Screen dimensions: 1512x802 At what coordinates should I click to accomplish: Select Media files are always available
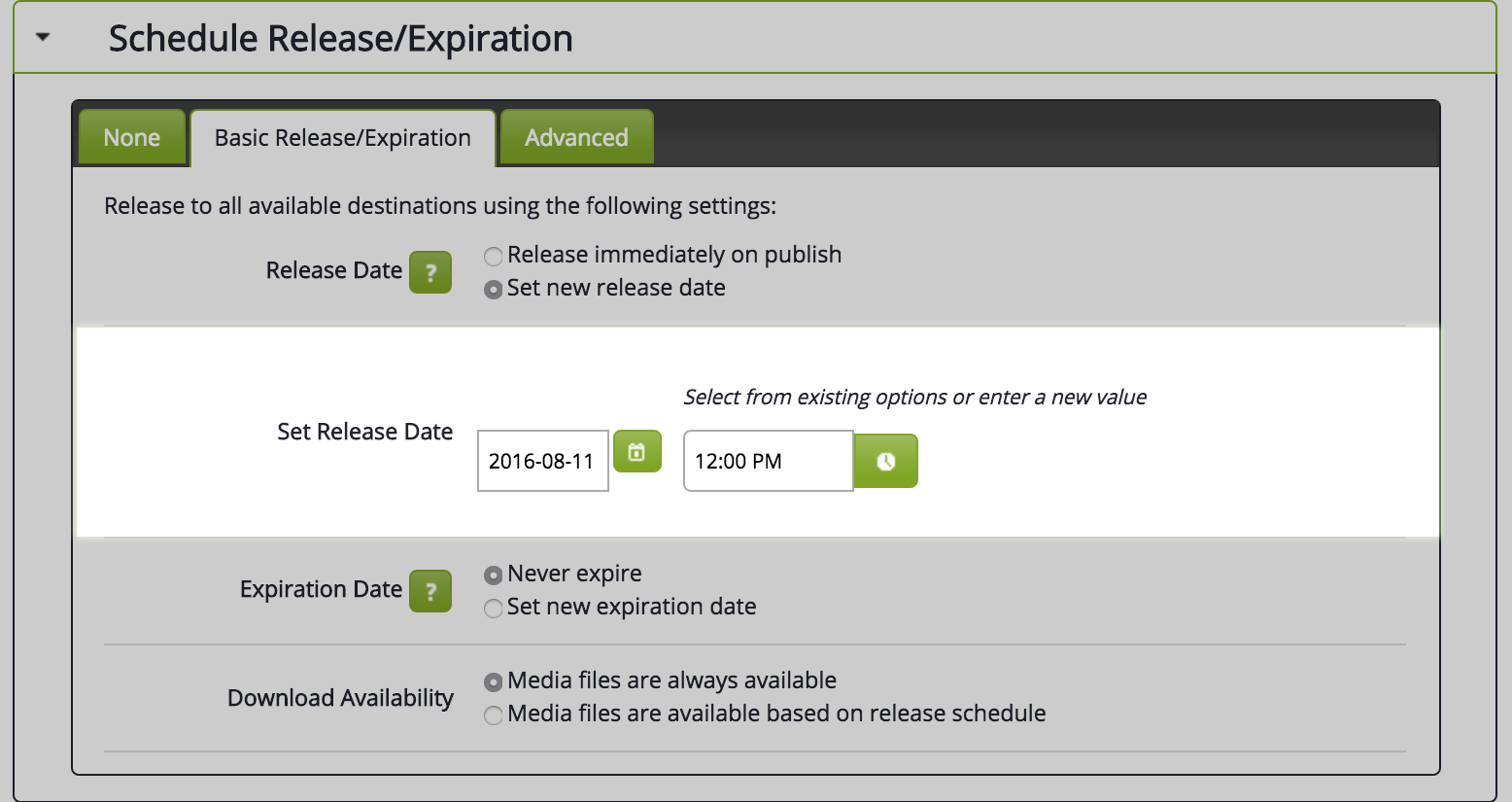pyautogui.click(x=494, y=682)
